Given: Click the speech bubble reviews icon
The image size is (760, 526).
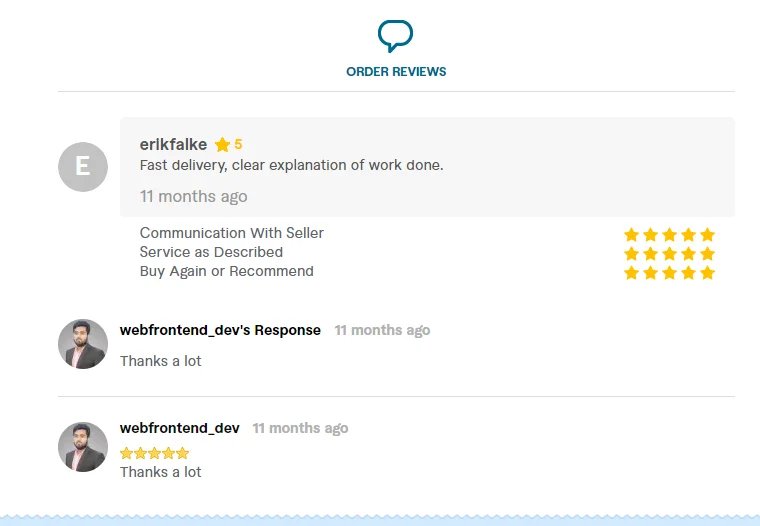Looking at the screenshot, I should click(x=395, y=36).
